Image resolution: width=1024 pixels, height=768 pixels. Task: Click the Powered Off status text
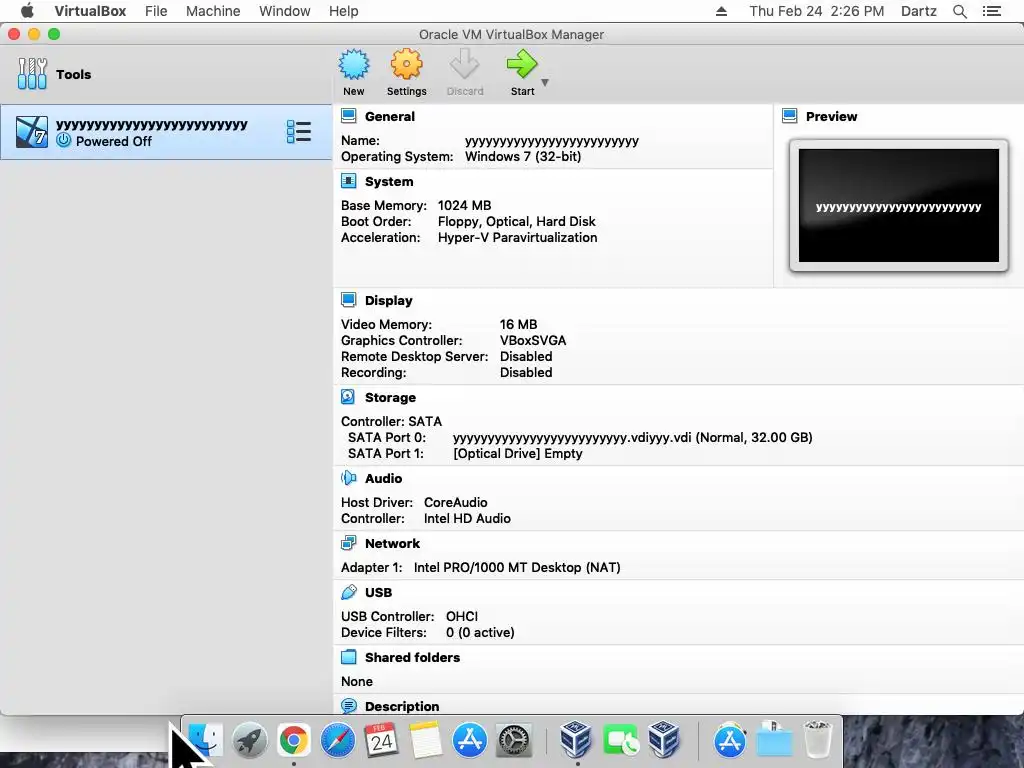pyautogui.click(x=114, y=141)
